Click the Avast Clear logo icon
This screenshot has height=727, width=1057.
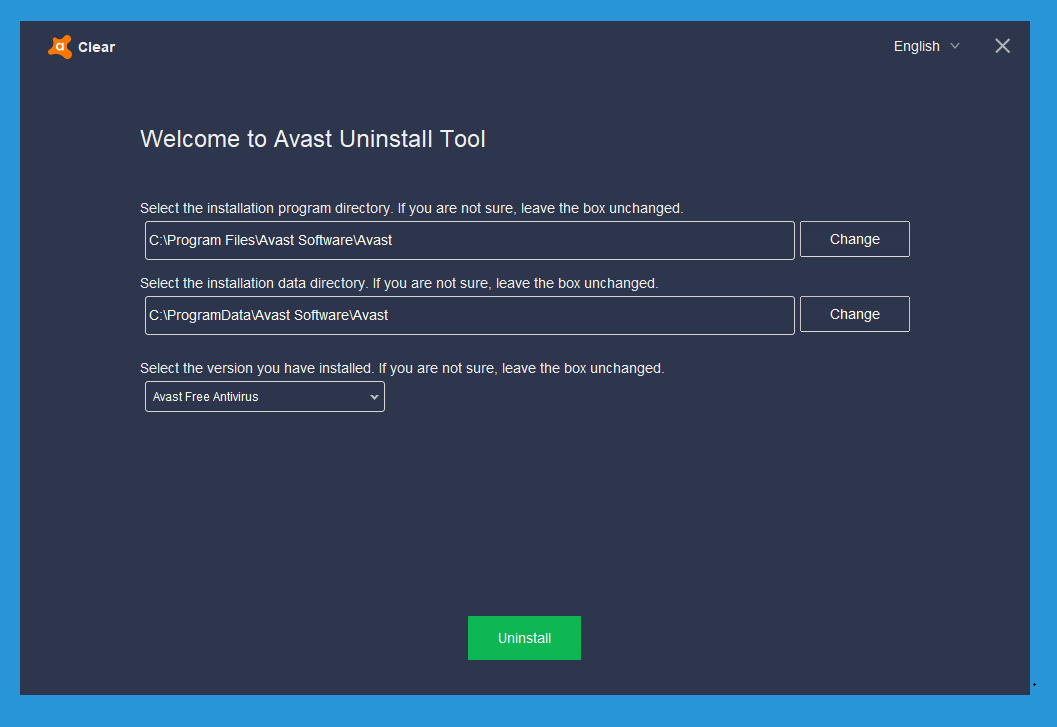click(x=60, y=47)
